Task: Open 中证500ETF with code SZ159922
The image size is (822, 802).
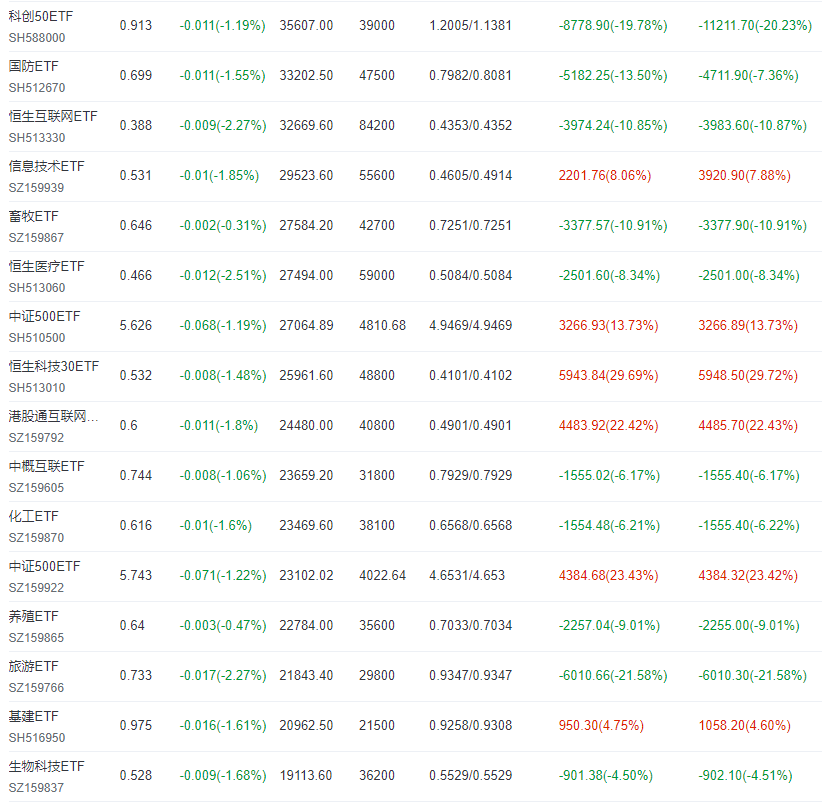Action: [x=45, y=566]
